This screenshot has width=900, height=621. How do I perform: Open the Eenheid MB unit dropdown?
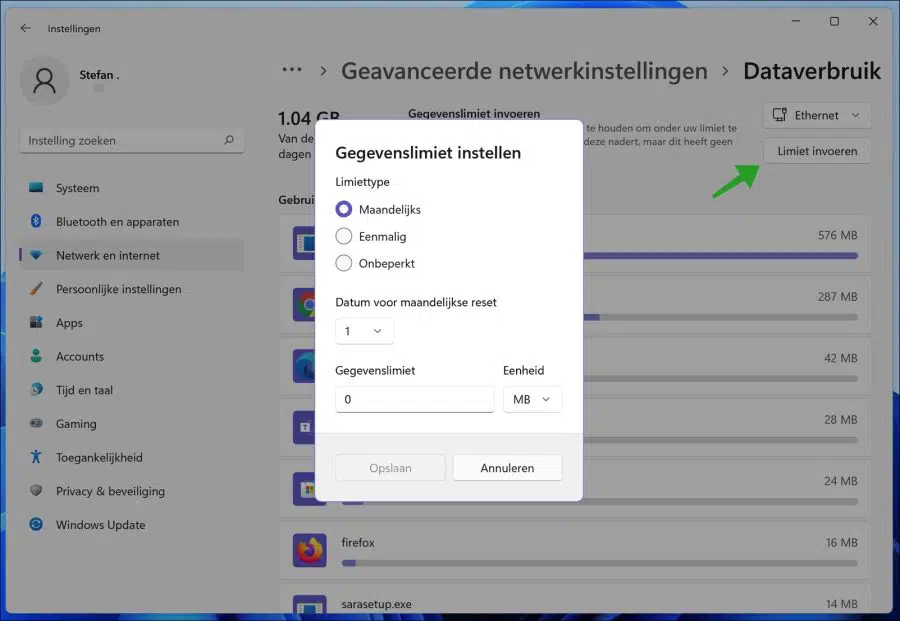pyautogui.click(x=532, y=399)
